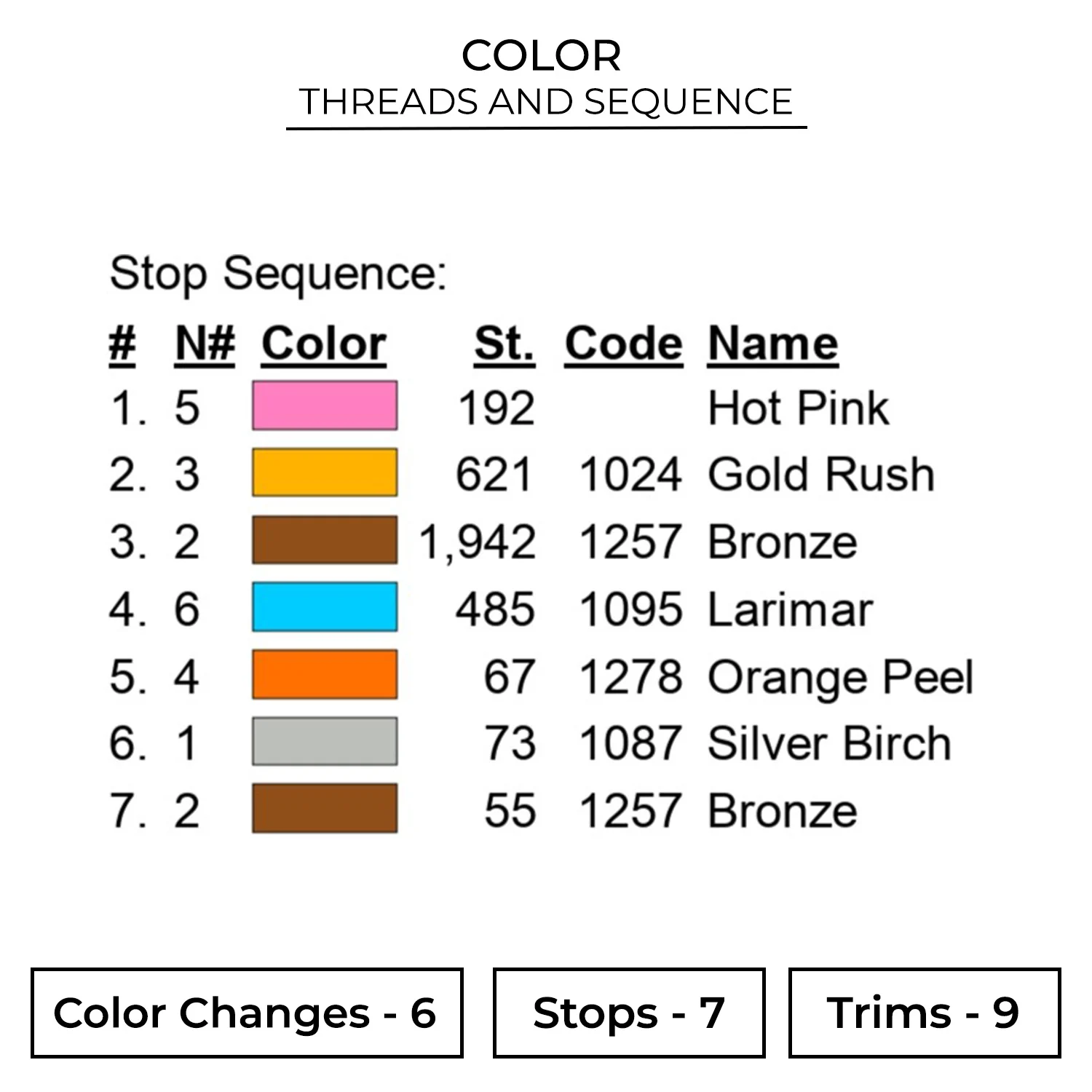Click thread code 1095 for Larimar

[630, 609]
